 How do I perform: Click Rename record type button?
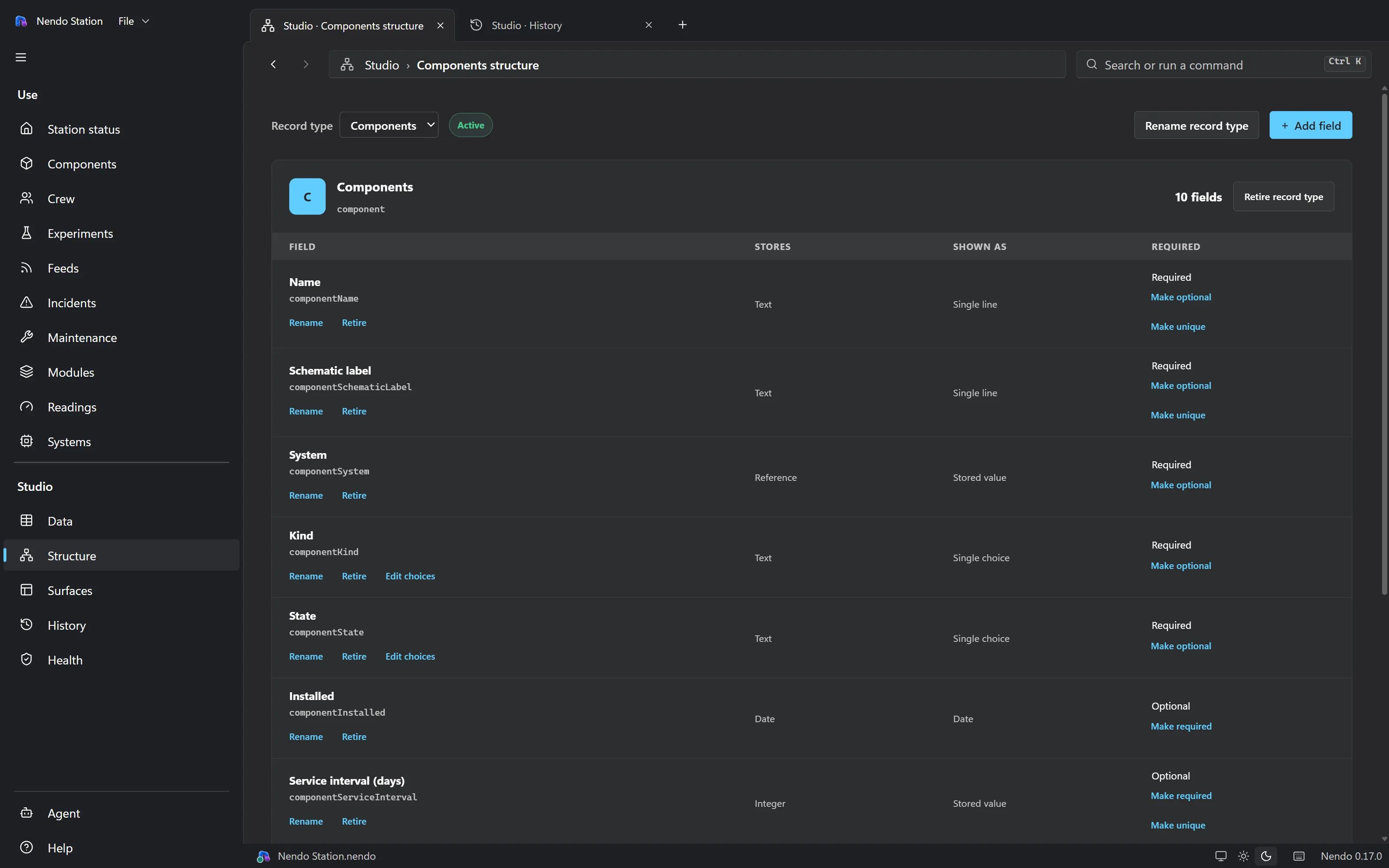[1196, 125]
